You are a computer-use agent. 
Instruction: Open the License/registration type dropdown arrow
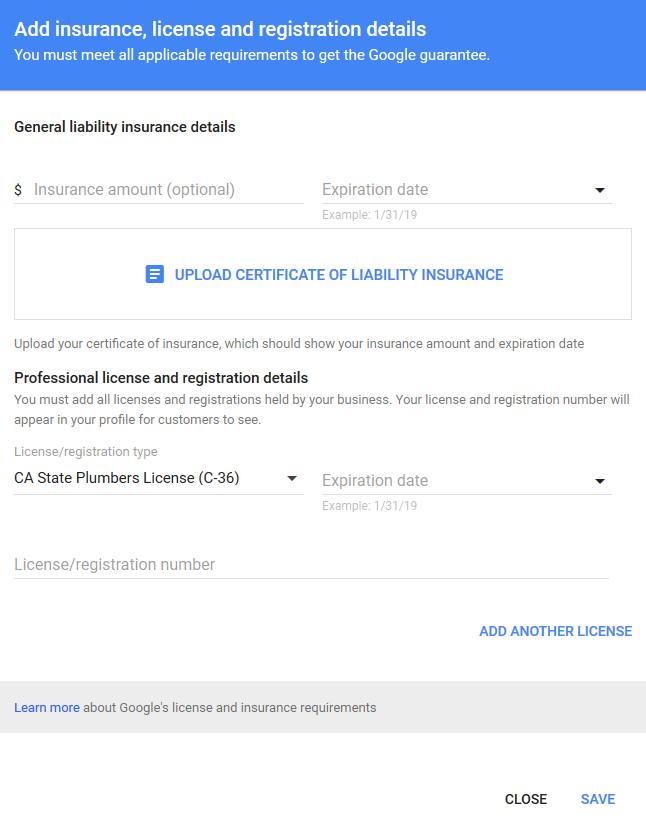pyautogui.click(x=292, y=478)
